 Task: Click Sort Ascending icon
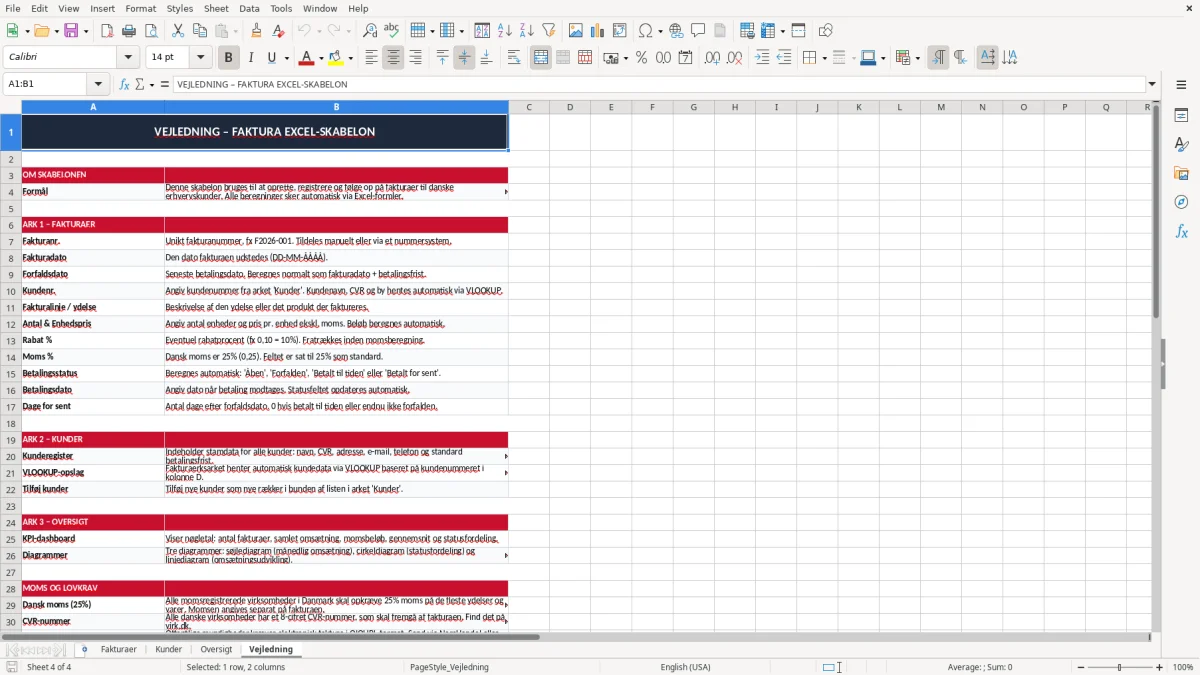click(x=505, y=31)
